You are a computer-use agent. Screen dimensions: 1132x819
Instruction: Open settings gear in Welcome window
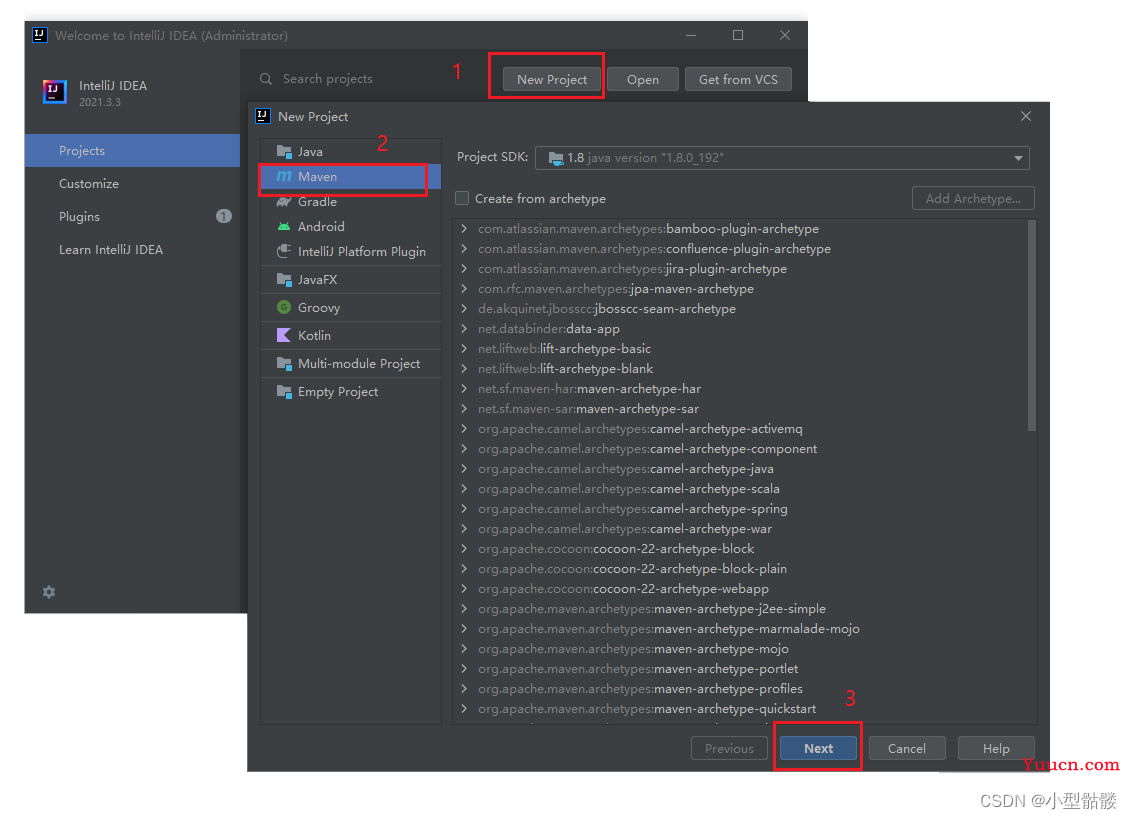(49, 592)
